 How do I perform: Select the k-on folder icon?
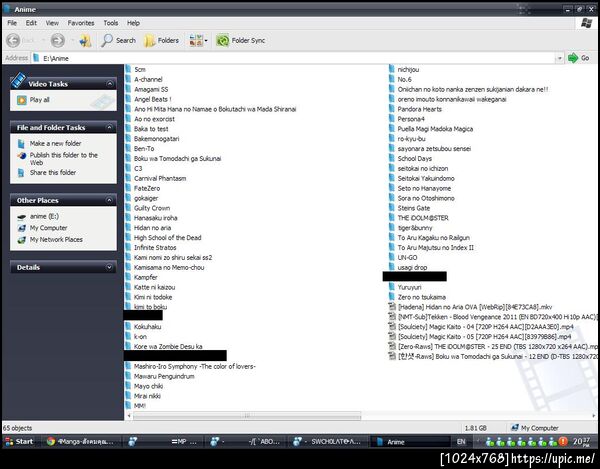coord(128,337)
